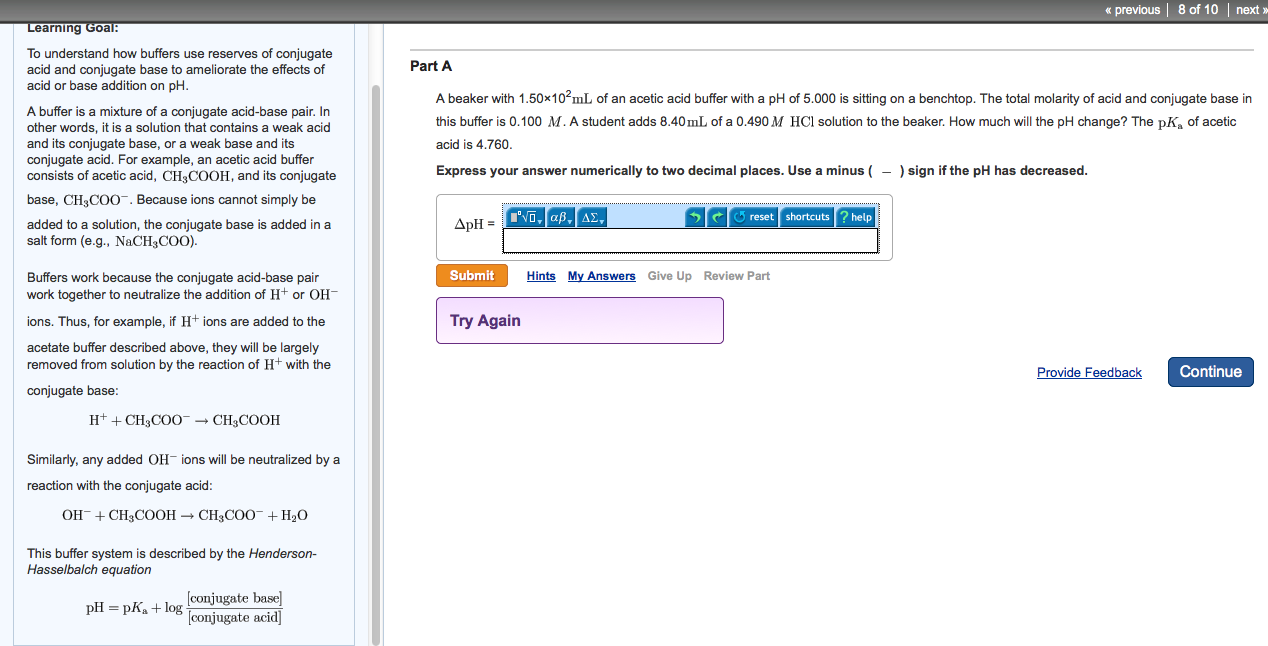The width and height of the screenshot is (1268, 646).
Task: Open keyboard shortcuts list
Action: 807,217
